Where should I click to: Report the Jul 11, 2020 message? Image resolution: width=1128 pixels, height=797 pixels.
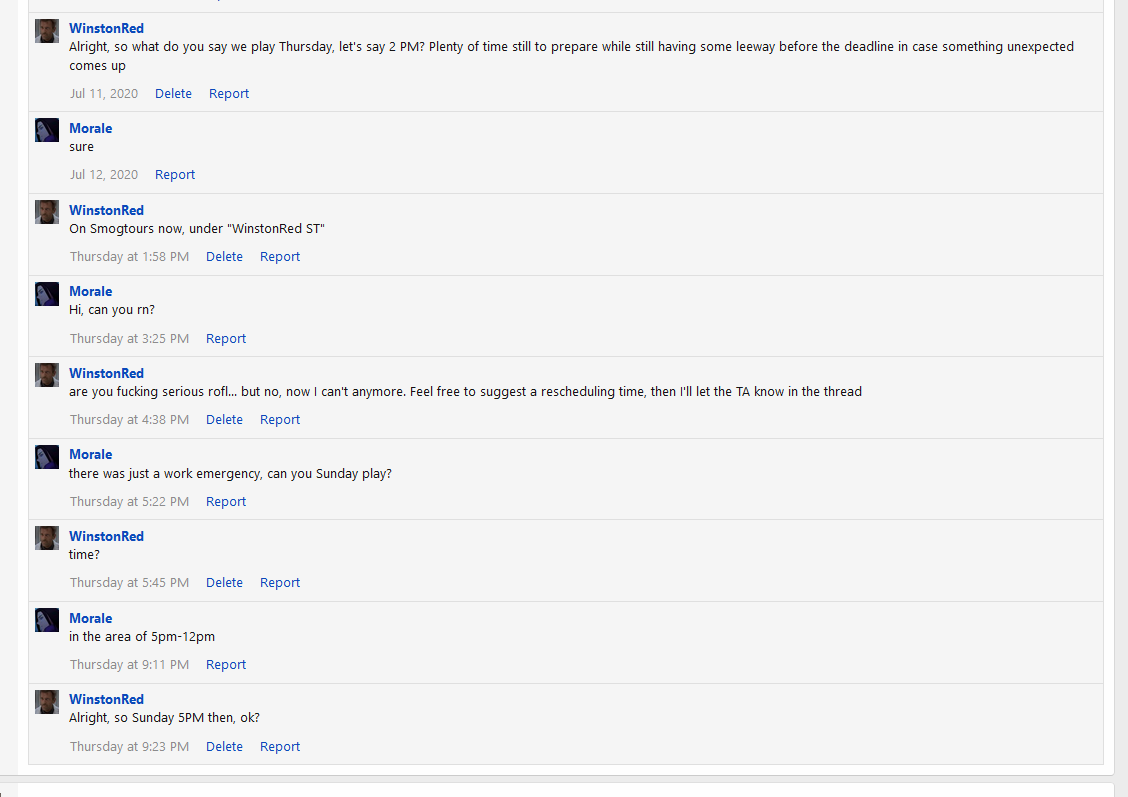tap(229, 94)
